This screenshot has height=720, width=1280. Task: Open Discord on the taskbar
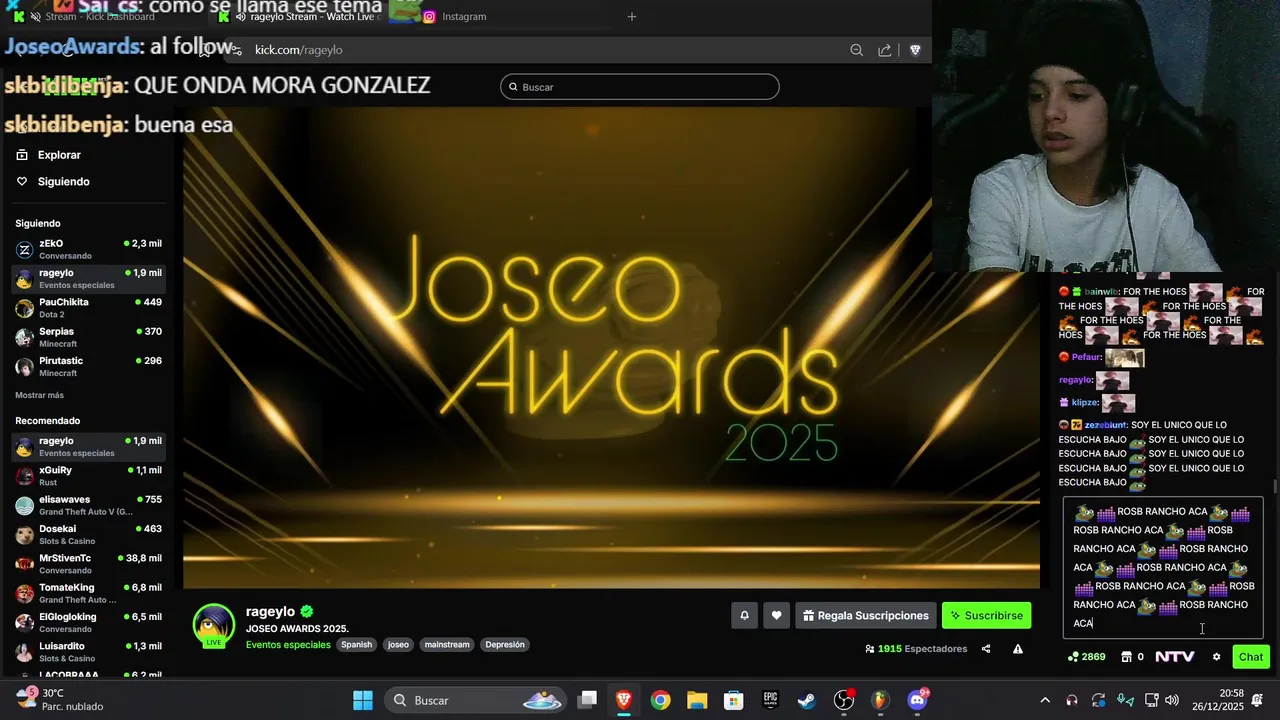917,700
